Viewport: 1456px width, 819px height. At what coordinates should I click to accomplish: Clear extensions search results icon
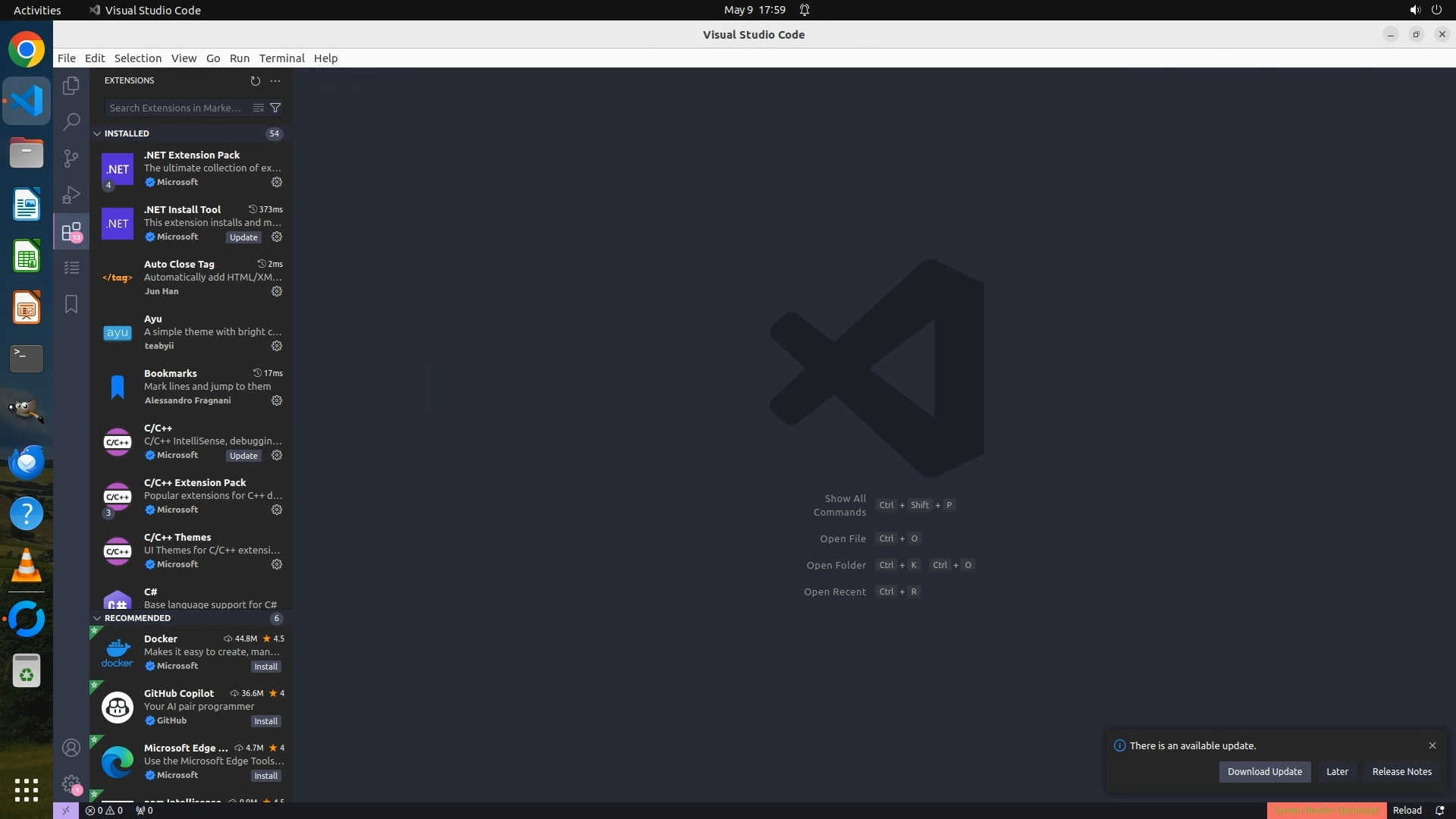(x=258, y=108)
